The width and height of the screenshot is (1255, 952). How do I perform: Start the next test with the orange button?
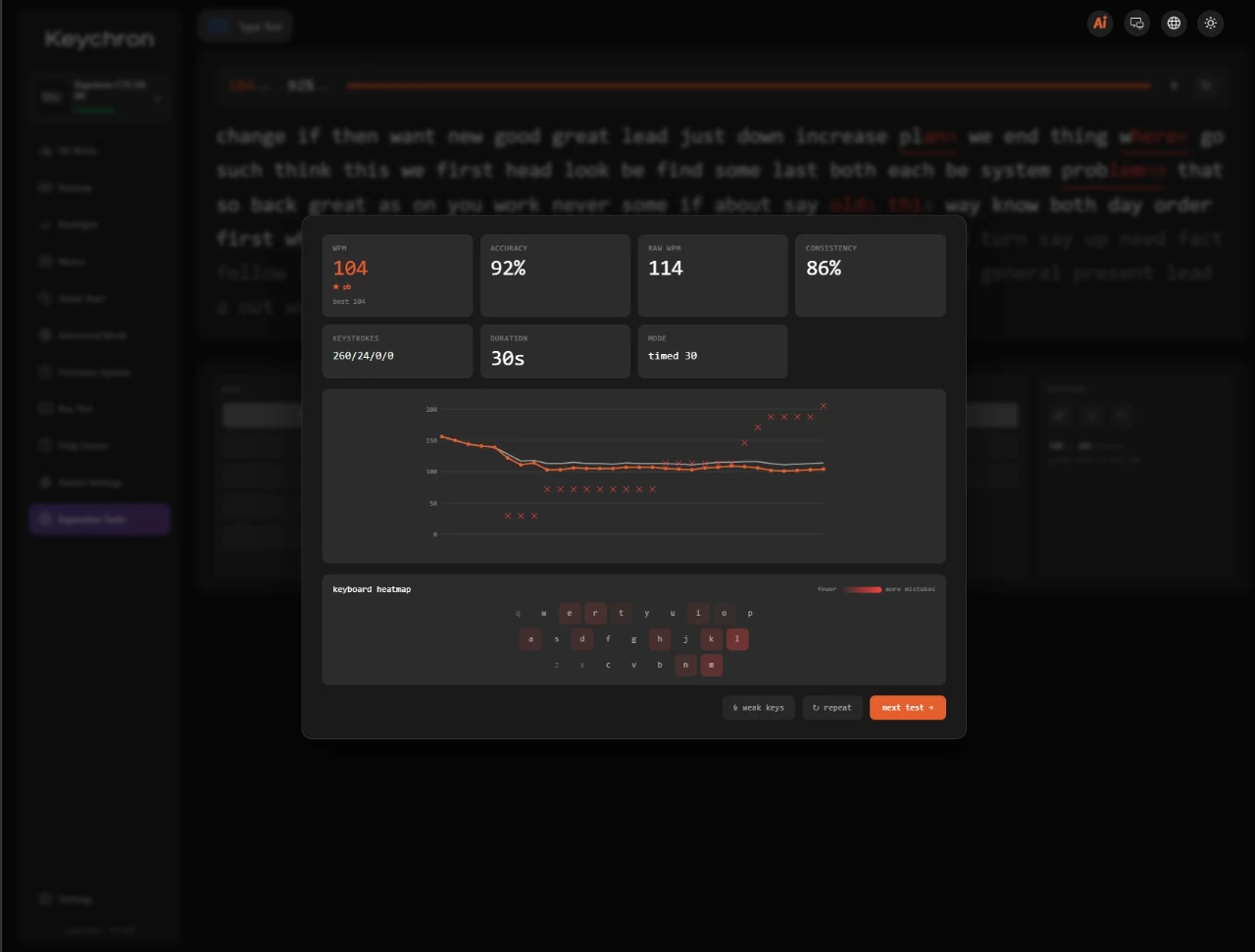[x=908, y=708]
